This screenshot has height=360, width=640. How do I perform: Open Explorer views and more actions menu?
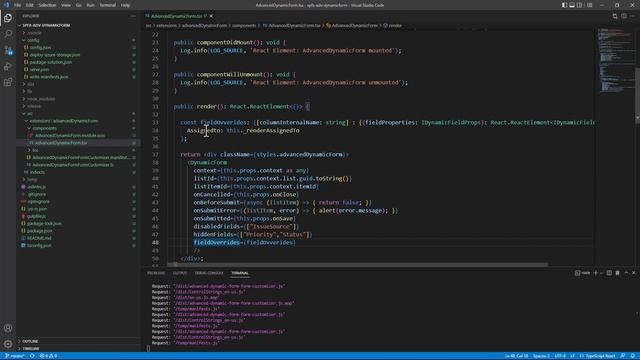point(133,16)
